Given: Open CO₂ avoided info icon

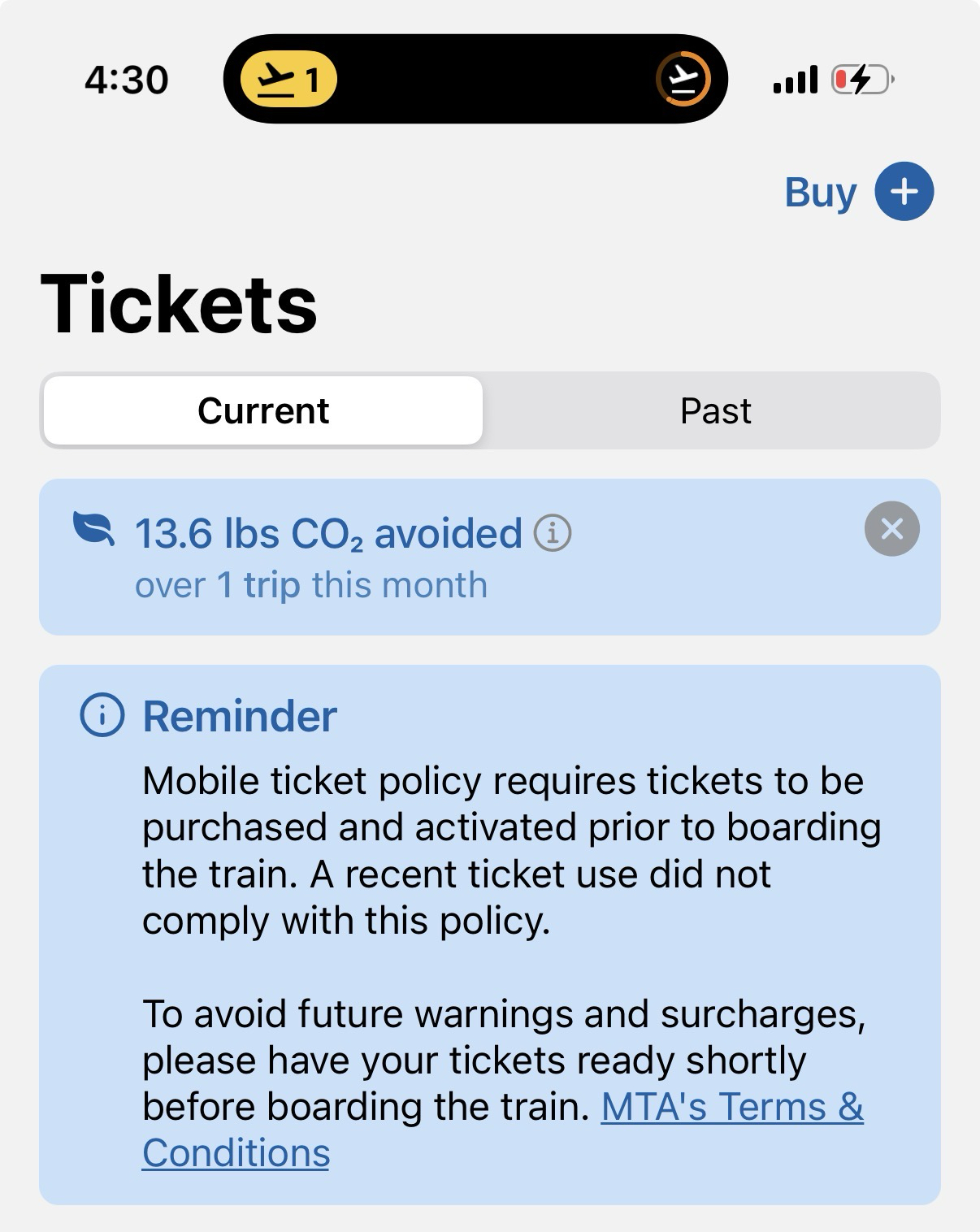Looking at the screenshot, I should 553,534.
